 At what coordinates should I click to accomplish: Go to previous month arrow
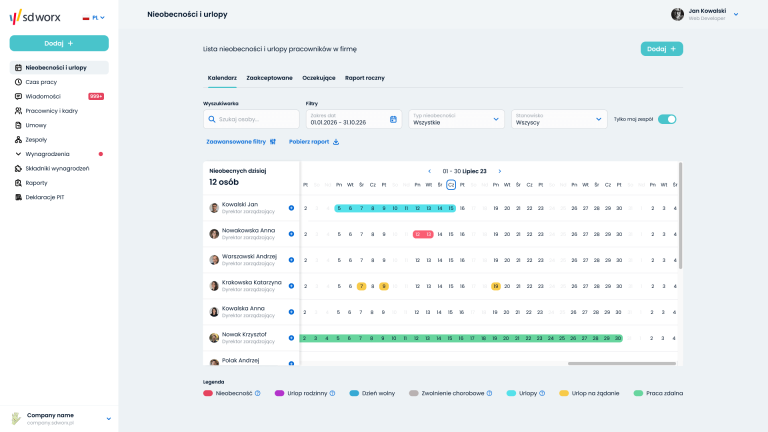click(x=430, y=171)
